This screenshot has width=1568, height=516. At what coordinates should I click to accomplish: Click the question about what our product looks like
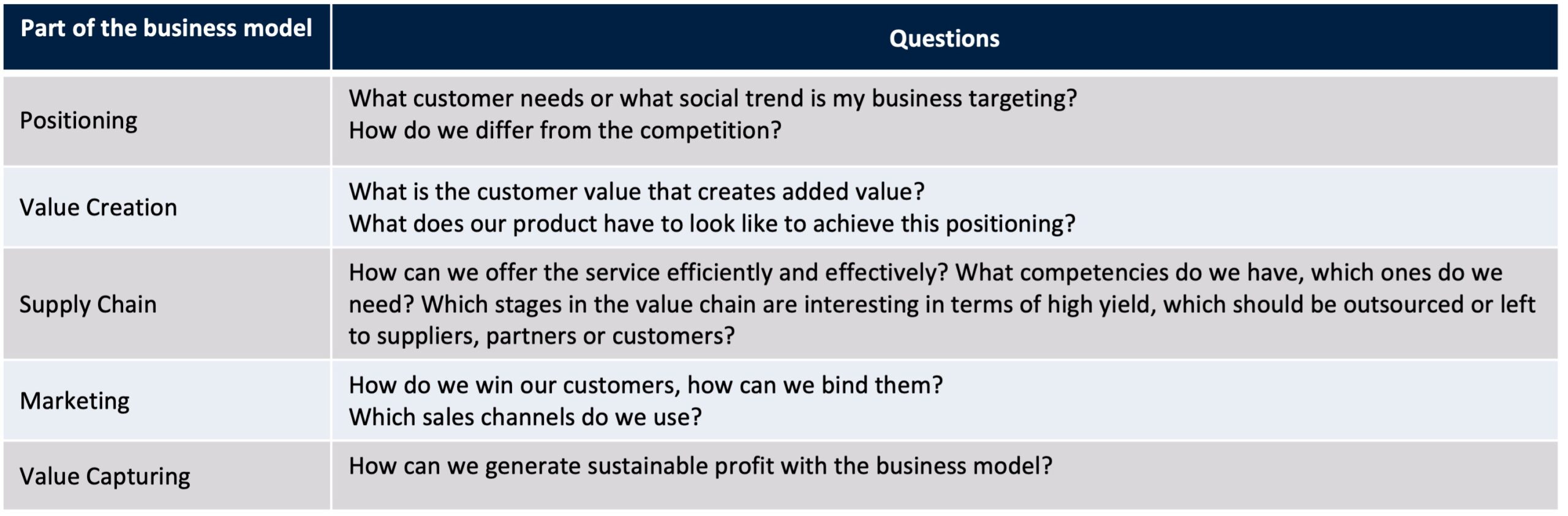click(712, 223)
